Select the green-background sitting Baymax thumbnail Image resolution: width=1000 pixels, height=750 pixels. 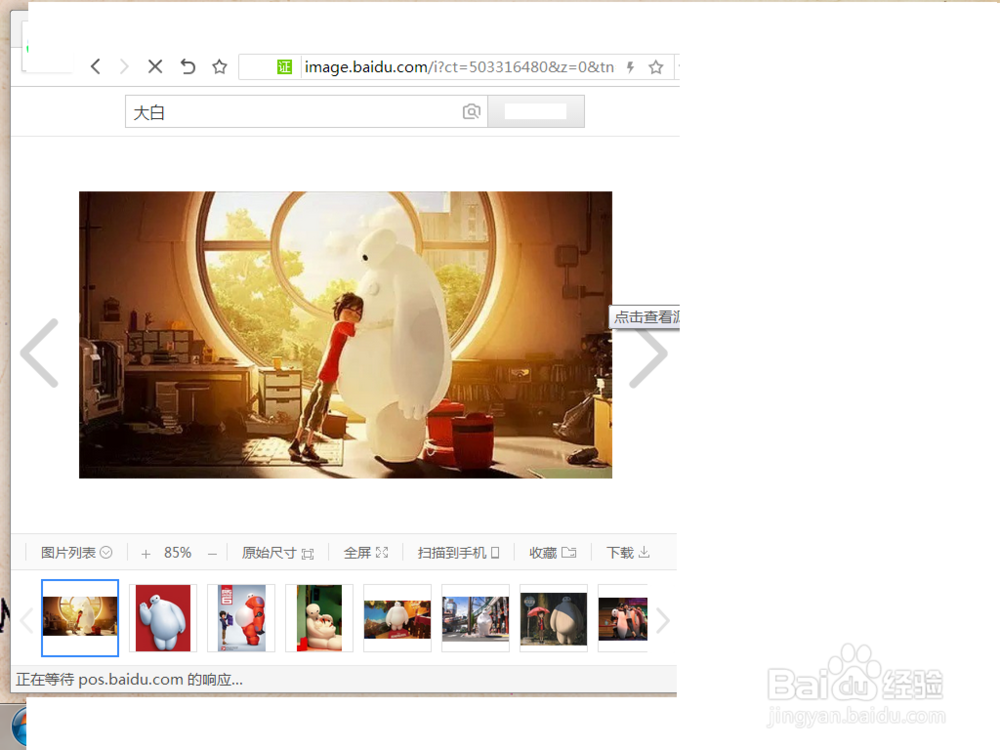(319, 617)
